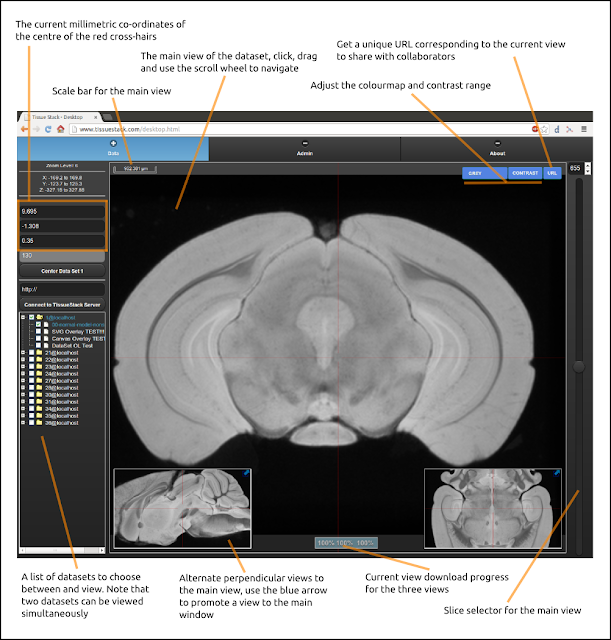The image size is (611, 640).
Task: Check the 21@localhost checkbox
Action: [31, 353]
